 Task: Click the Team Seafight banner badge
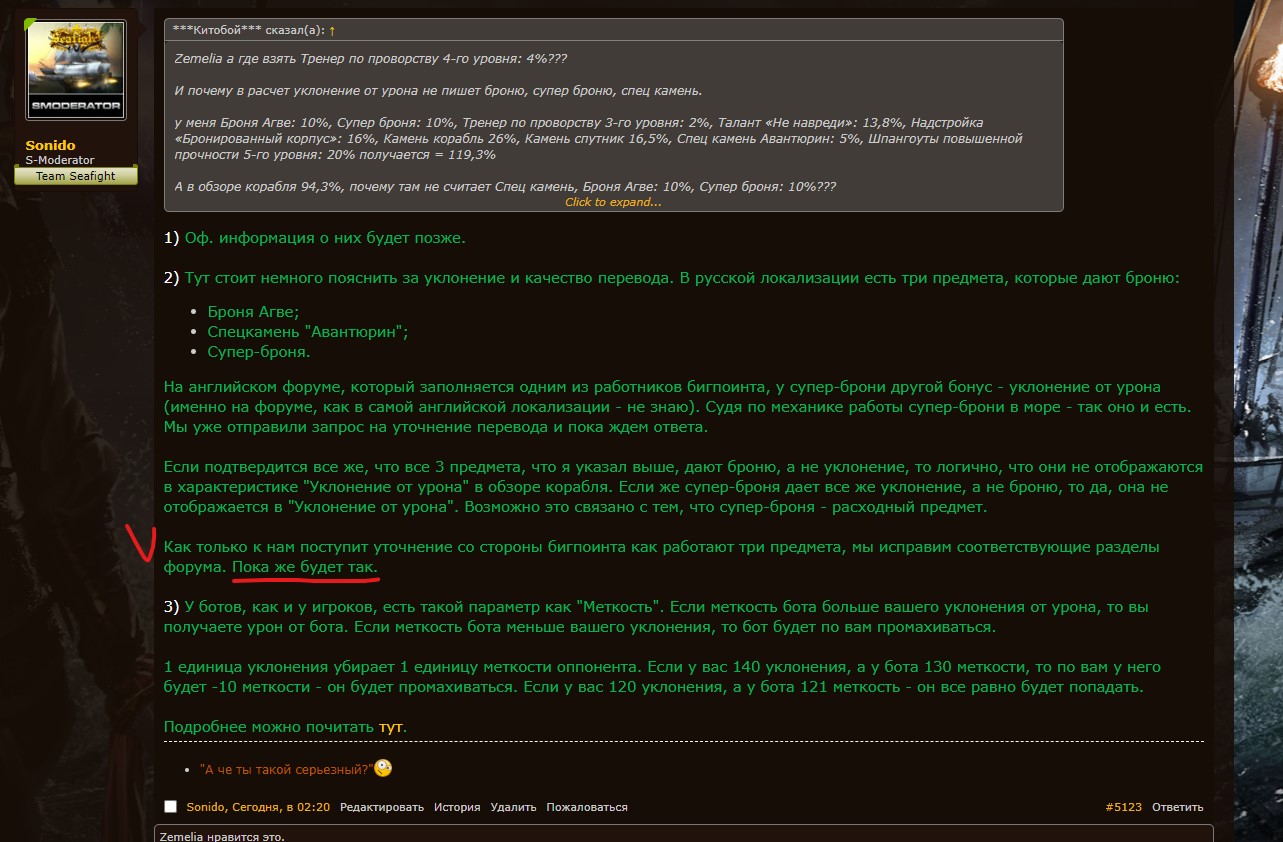(76, 176)
